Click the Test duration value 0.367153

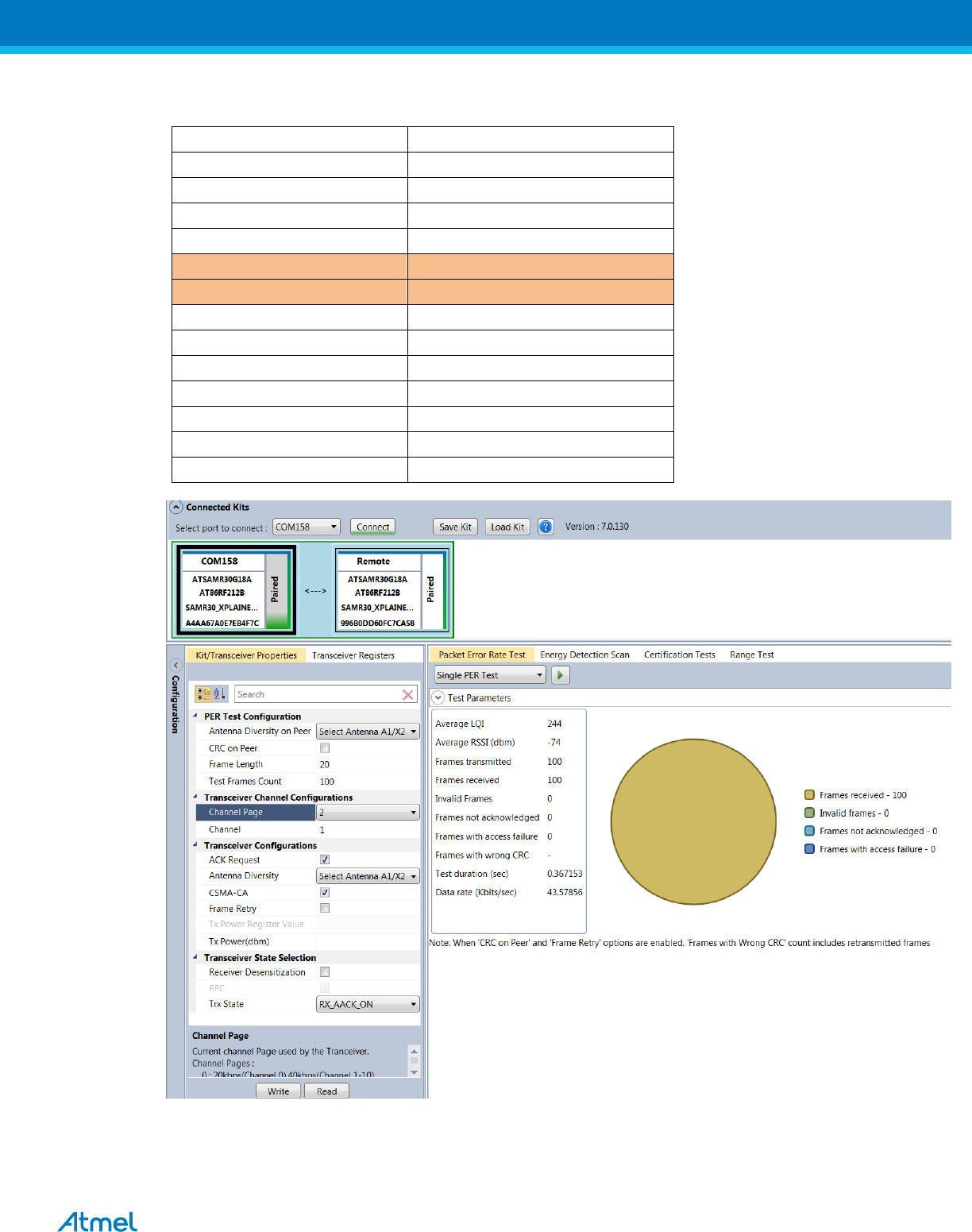click(565, 874)
